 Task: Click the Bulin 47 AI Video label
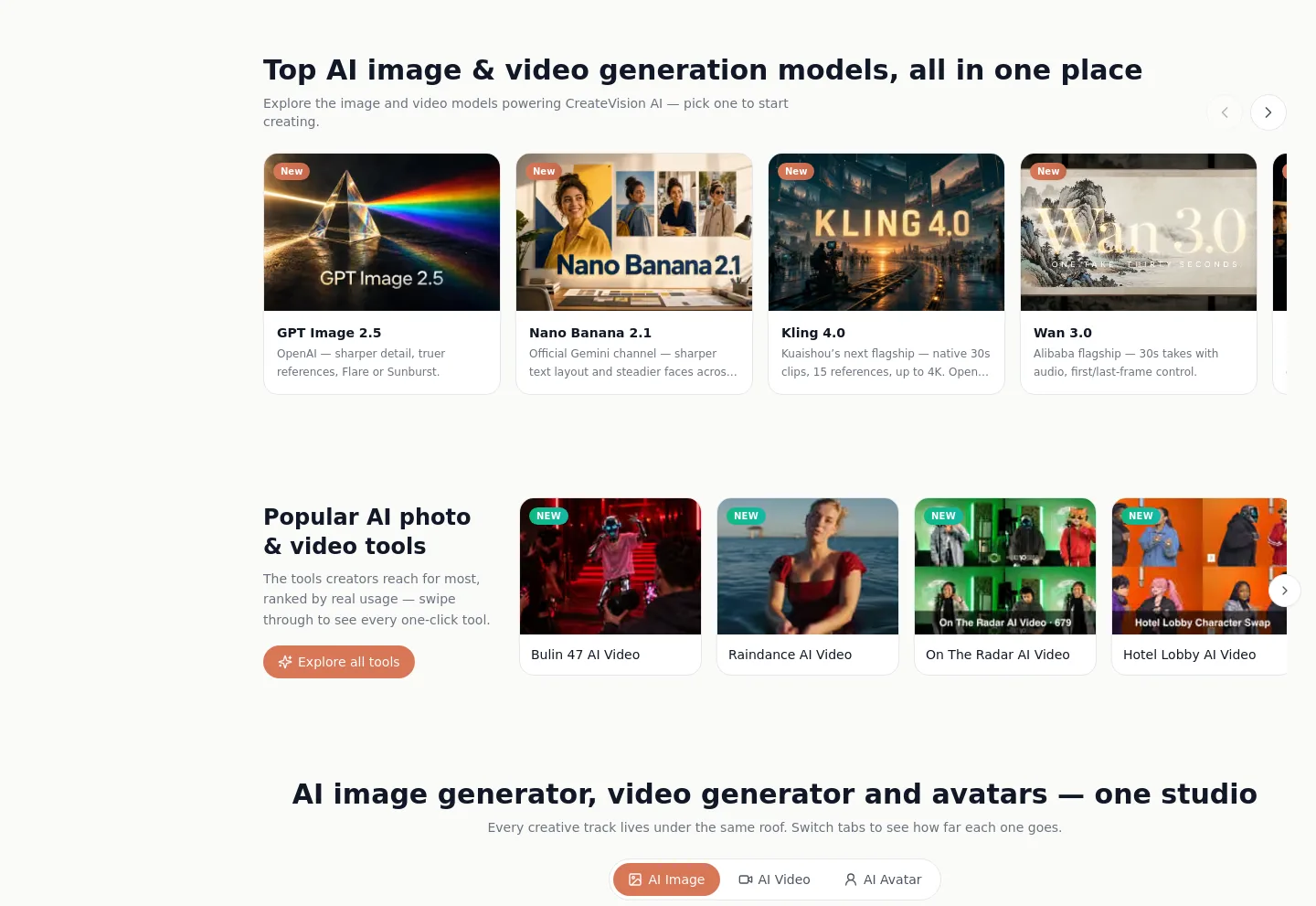(x=585, y=655)
